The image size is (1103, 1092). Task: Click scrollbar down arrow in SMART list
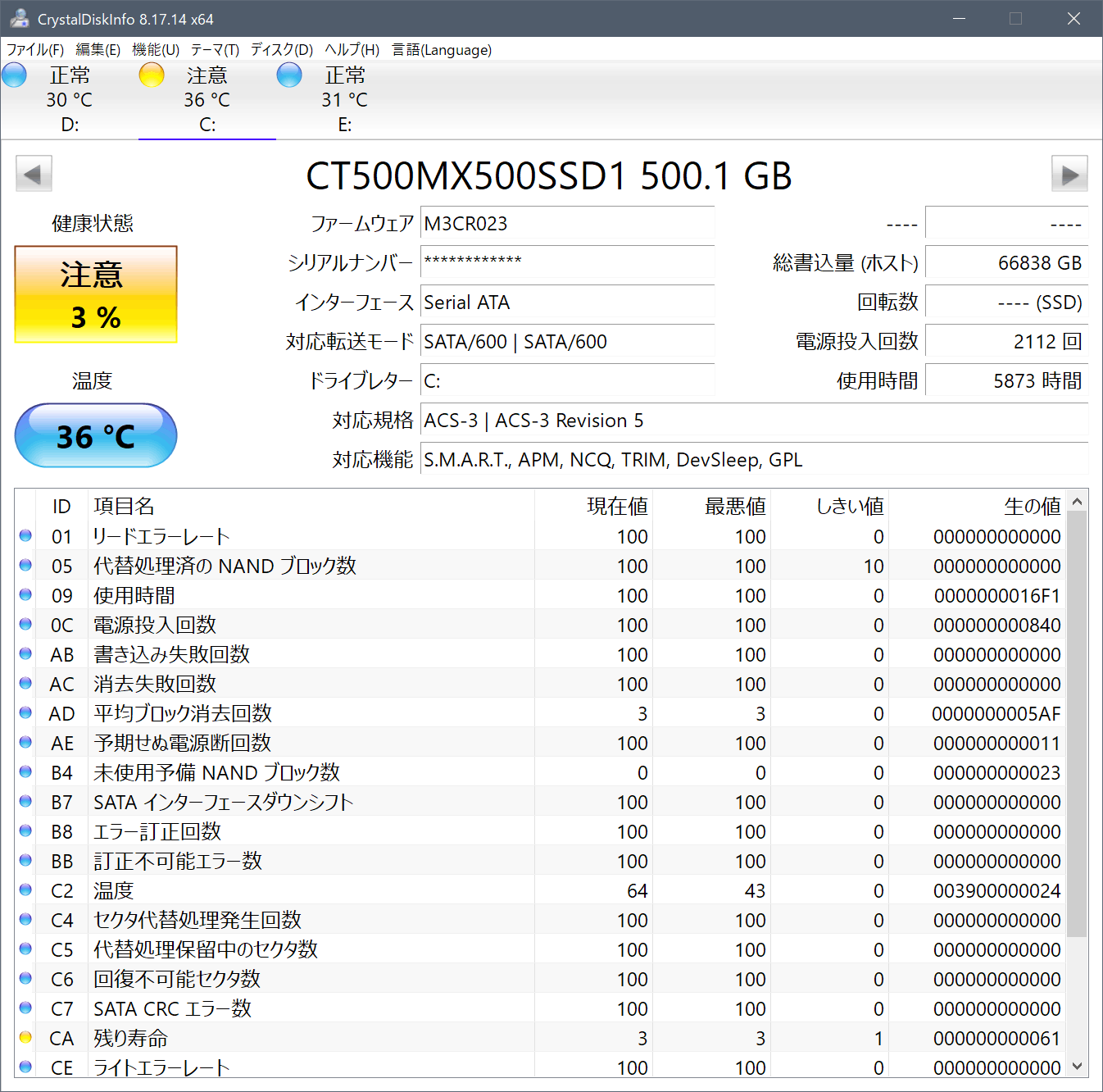[1078, 1067]
